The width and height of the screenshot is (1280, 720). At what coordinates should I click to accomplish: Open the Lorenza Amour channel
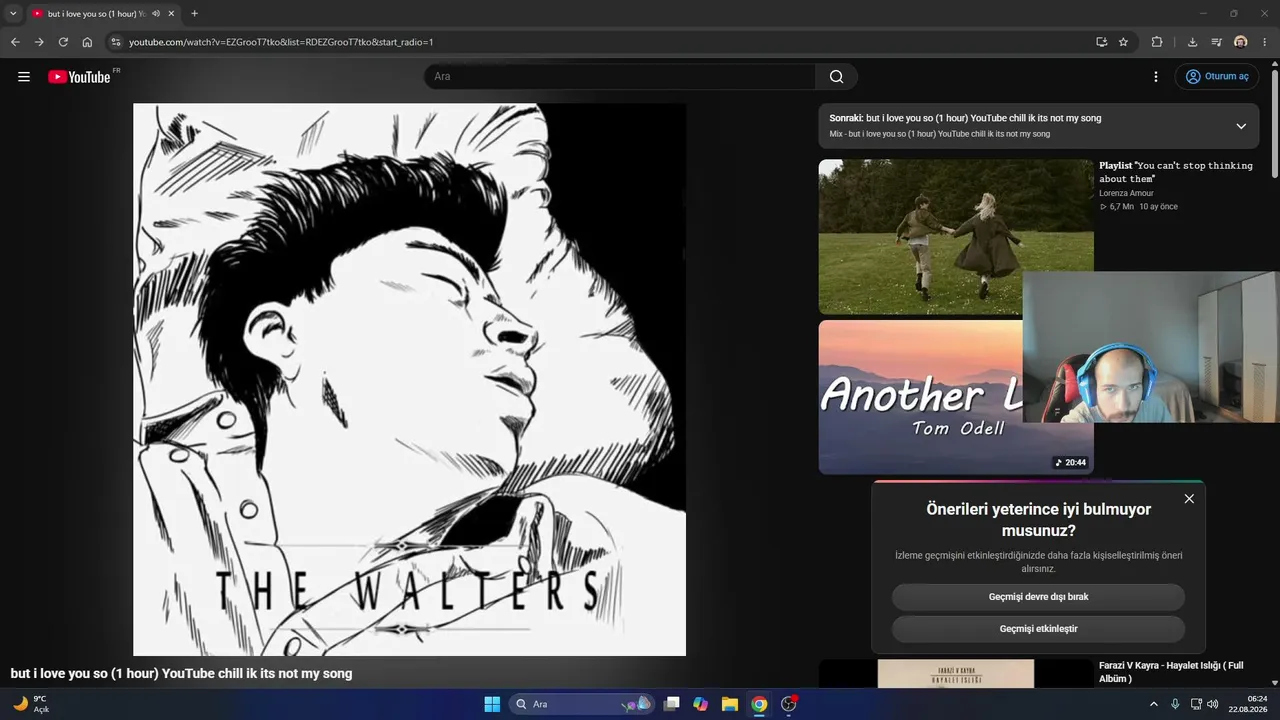click(1126, 193)
